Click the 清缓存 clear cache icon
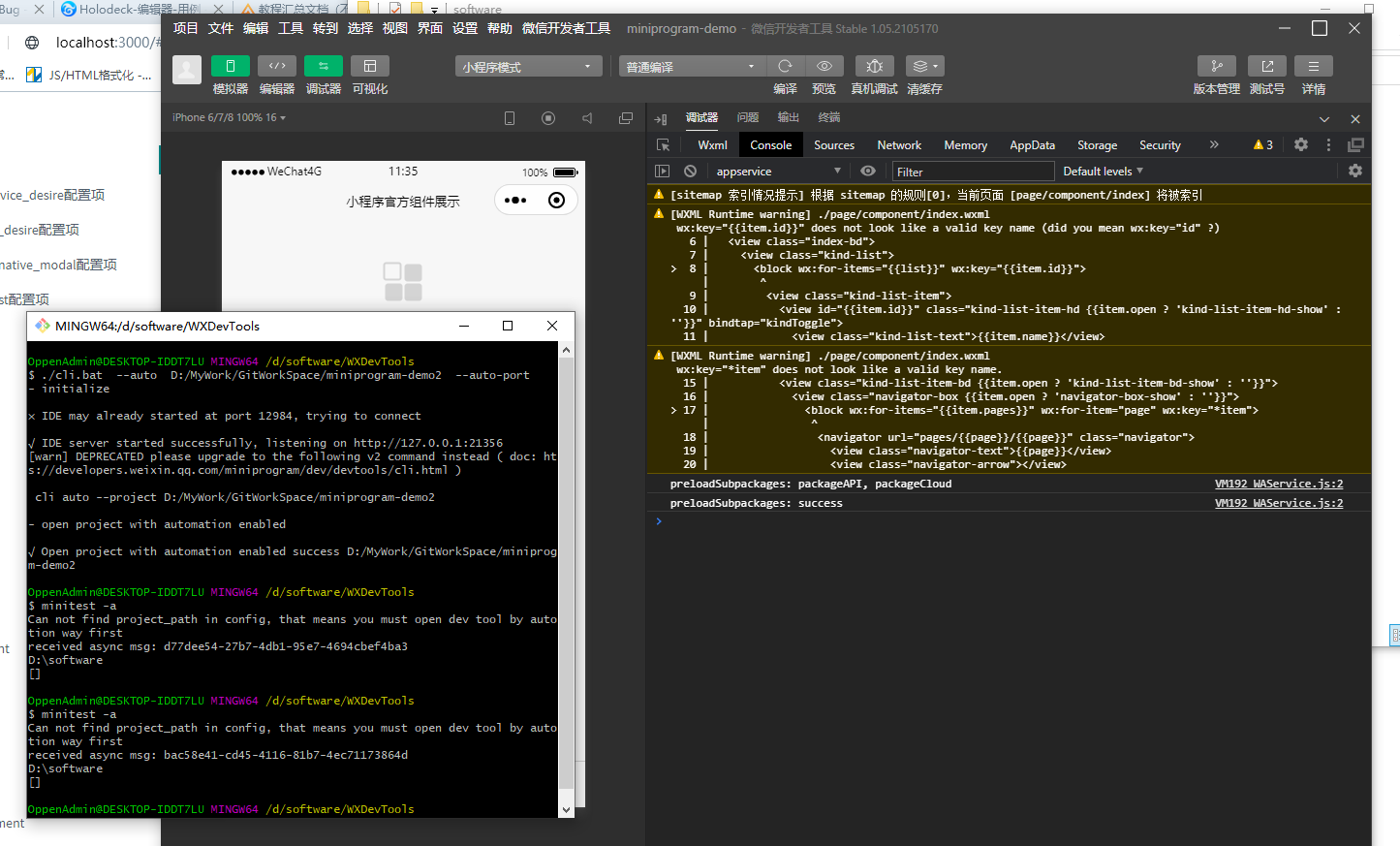This screenshot has width=1400, height=846. pyautogui.click(x=925, y=66)
